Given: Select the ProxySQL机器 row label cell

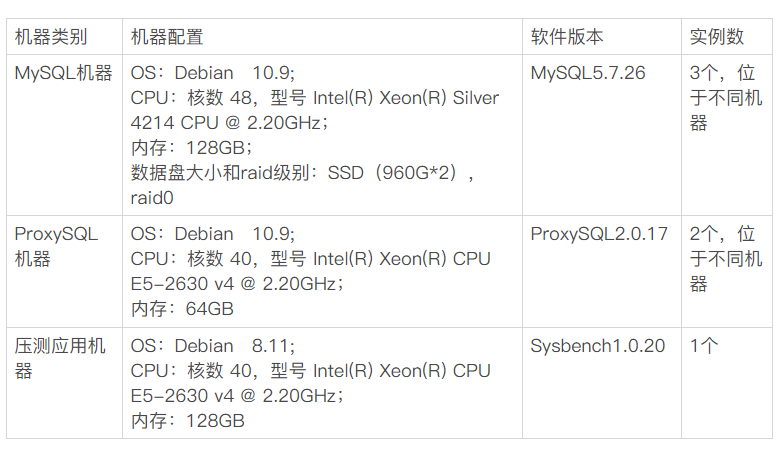Looking at the screenshot, I should pos(56,247).
